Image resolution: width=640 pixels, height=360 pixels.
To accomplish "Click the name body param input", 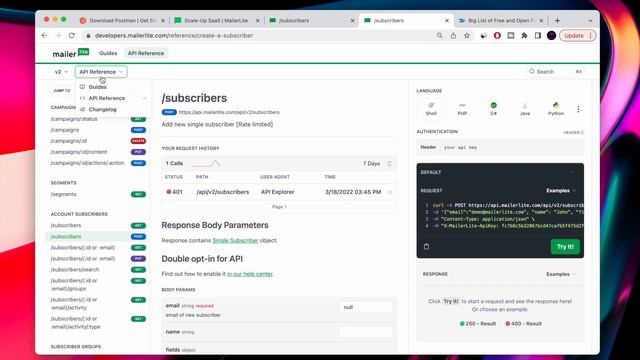I will tap(366, 332).
